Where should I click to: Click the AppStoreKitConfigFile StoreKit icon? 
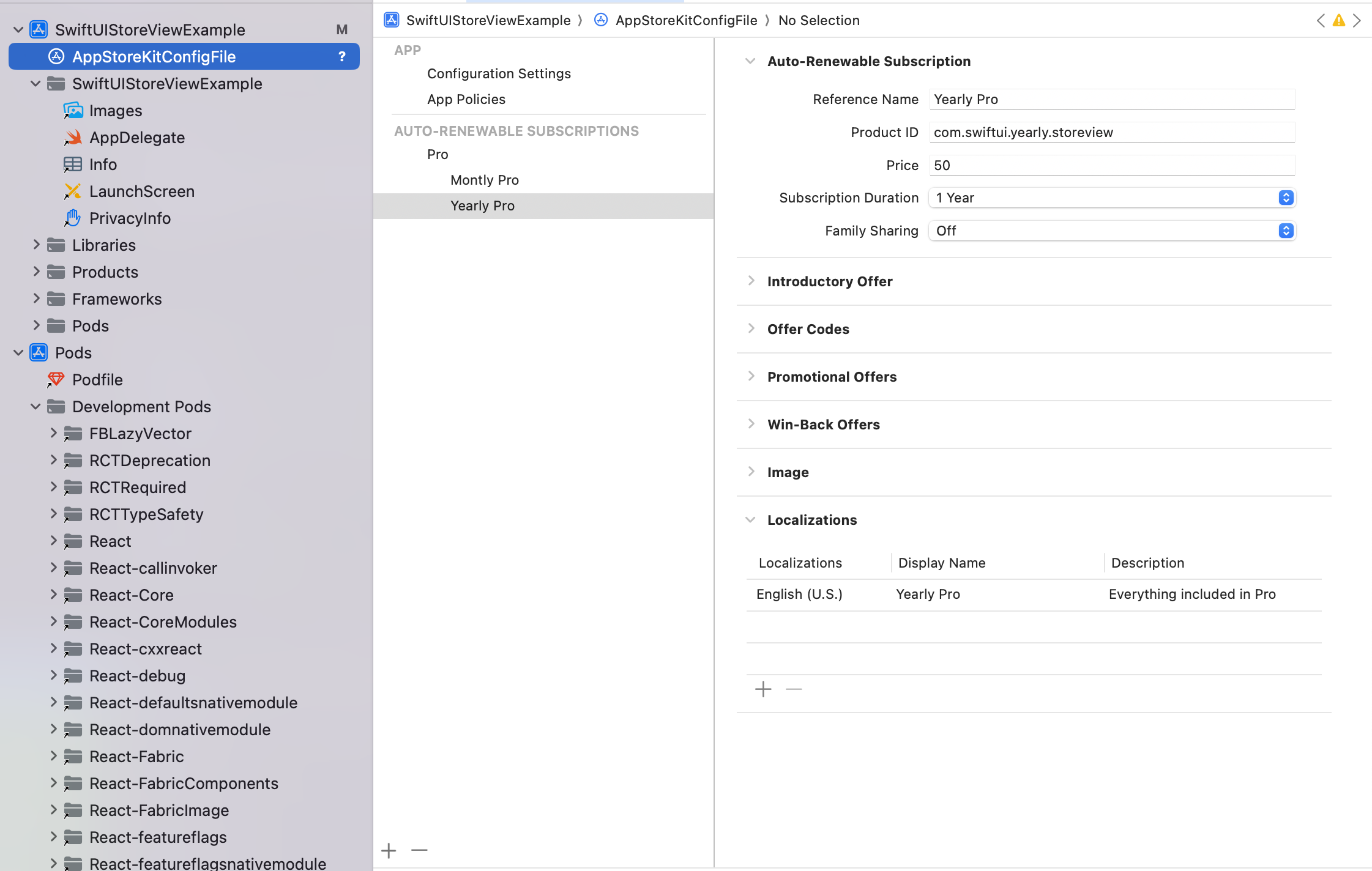(x=56, y=56)
